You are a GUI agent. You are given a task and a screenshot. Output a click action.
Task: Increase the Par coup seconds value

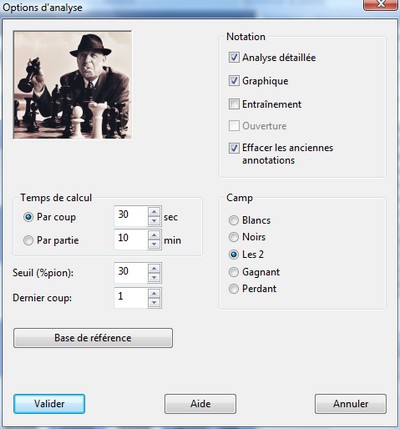pyautogui.click(x=154, y=212)
